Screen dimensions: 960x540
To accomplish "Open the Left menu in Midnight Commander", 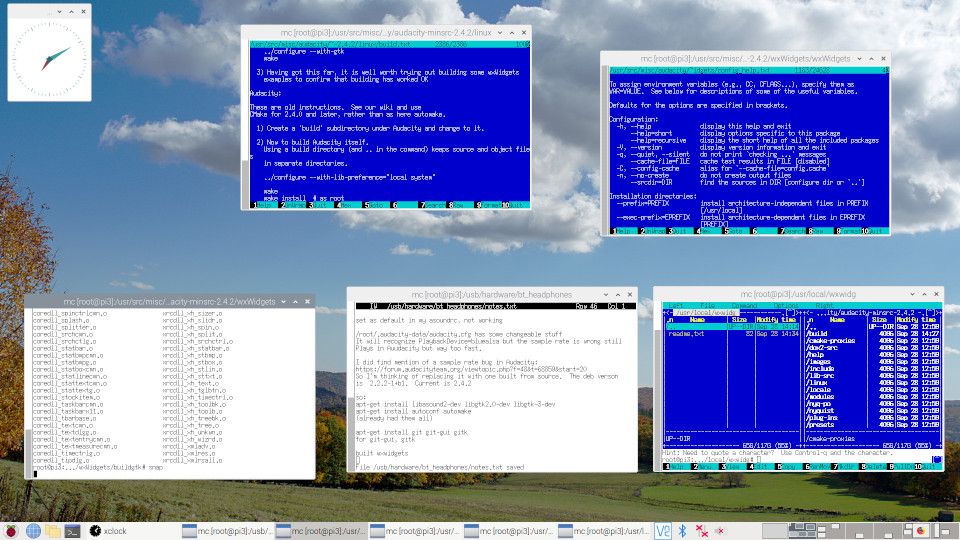I will pyautogui.click(x=676, y=306).
